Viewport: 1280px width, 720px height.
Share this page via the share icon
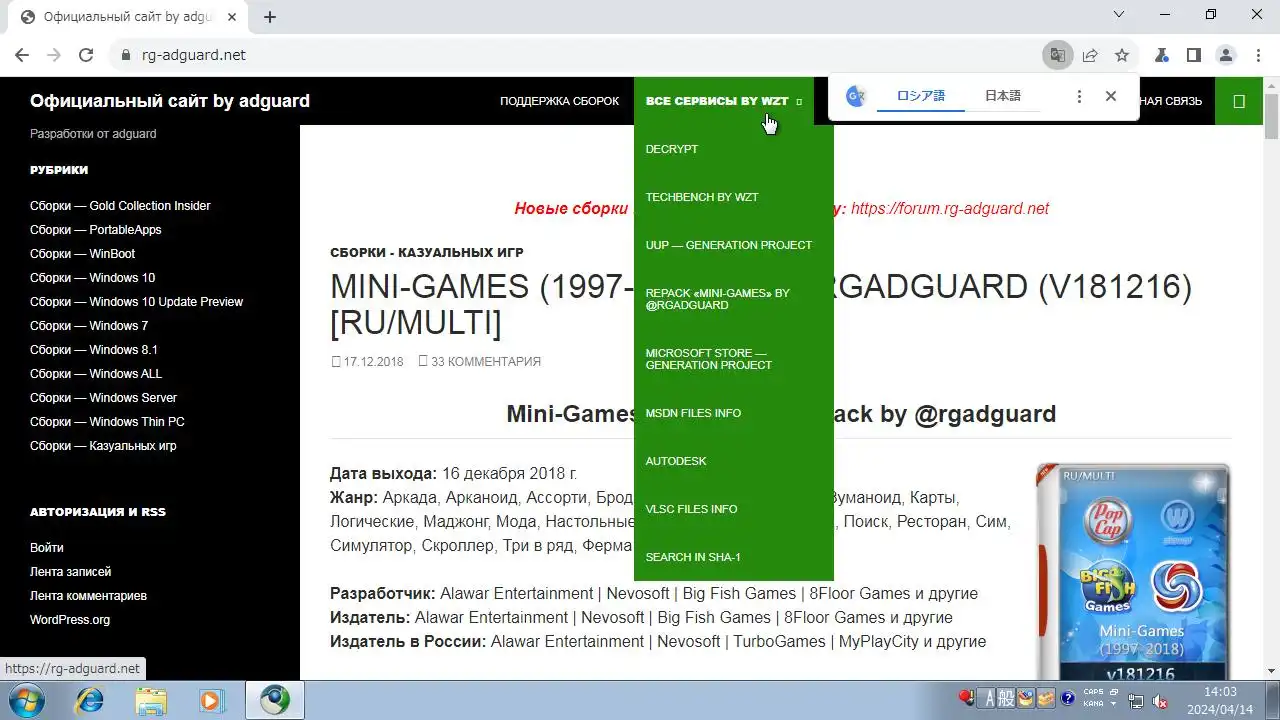pyautogui.click(x=1090, y=55)
